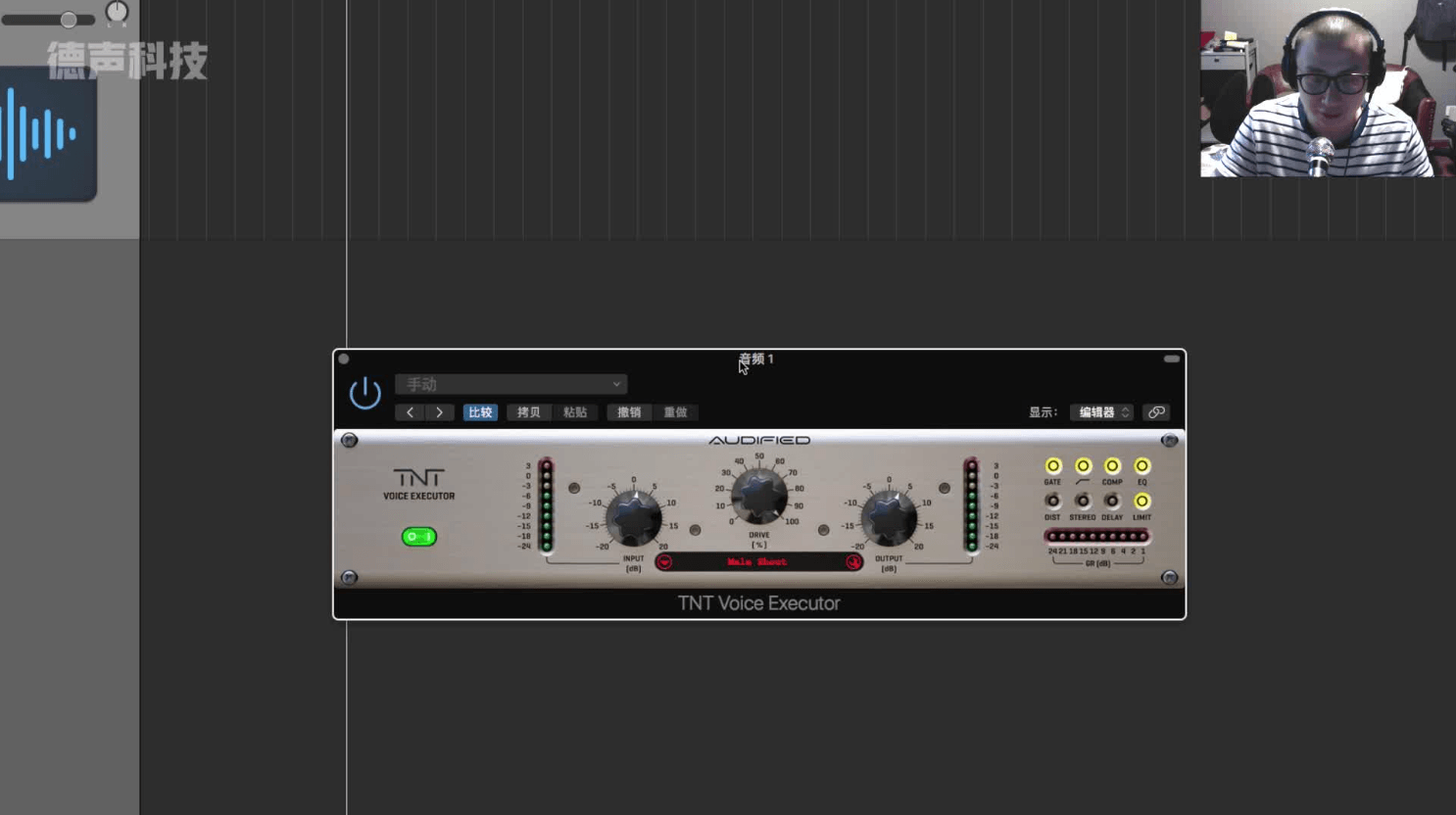
Task: Go to previous preset with left arrow
Action: (410, 412)
